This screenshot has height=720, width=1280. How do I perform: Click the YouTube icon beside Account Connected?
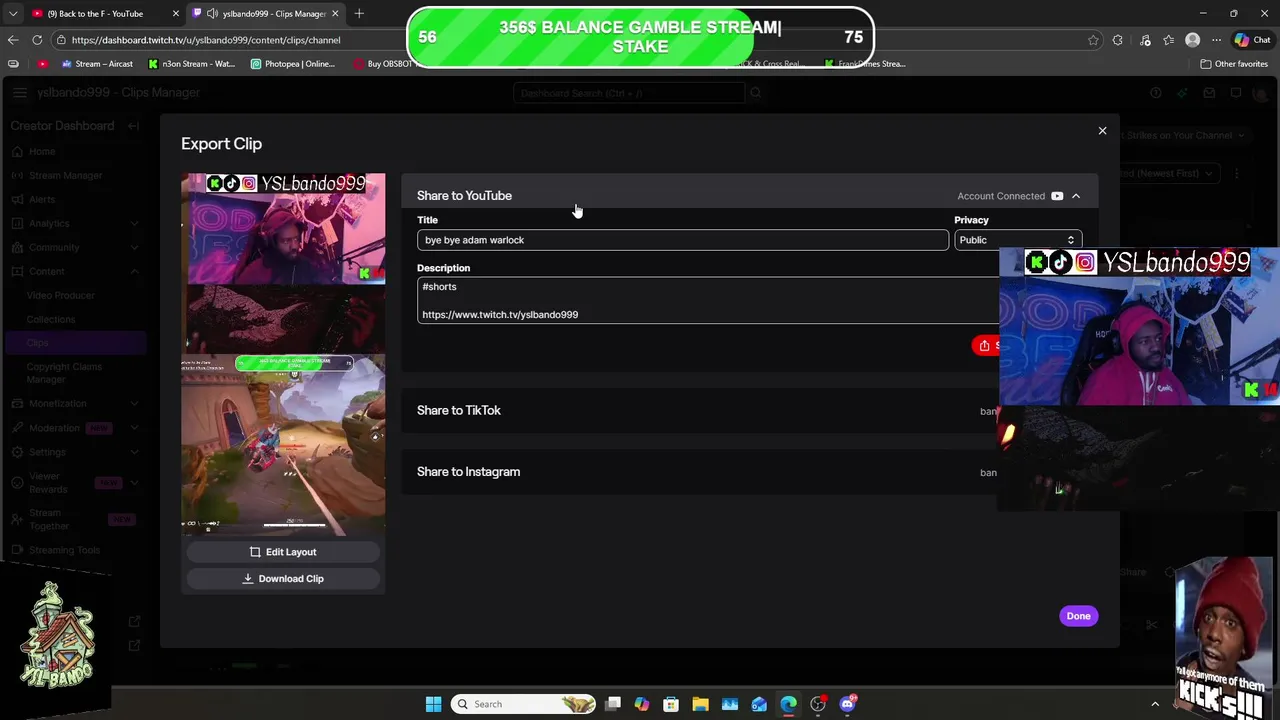pyautogui.click(x=1057, y=196)
